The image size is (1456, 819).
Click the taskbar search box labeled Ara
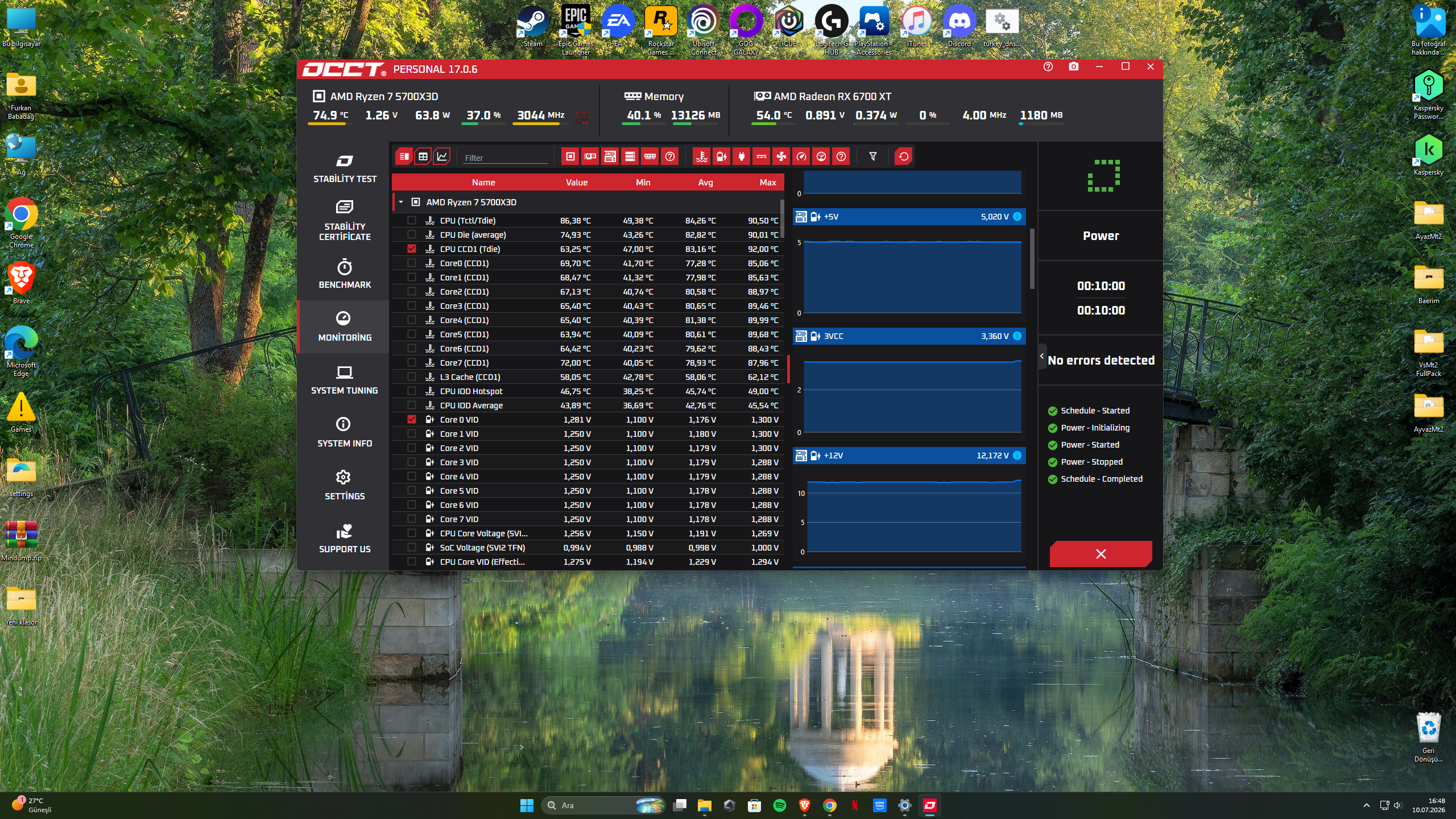tap(604, 805)
